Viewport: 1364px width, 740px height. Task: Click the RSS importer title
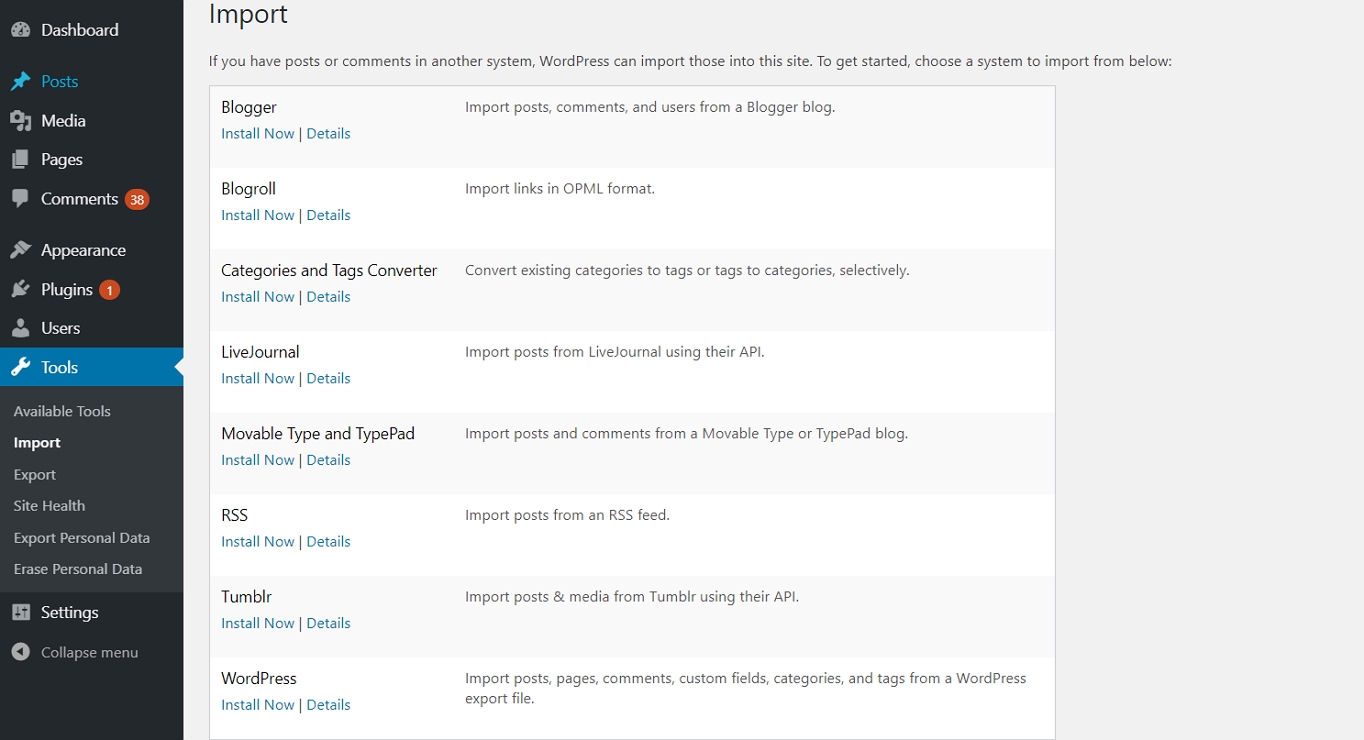pyautogui.click(x=234, y=516)
